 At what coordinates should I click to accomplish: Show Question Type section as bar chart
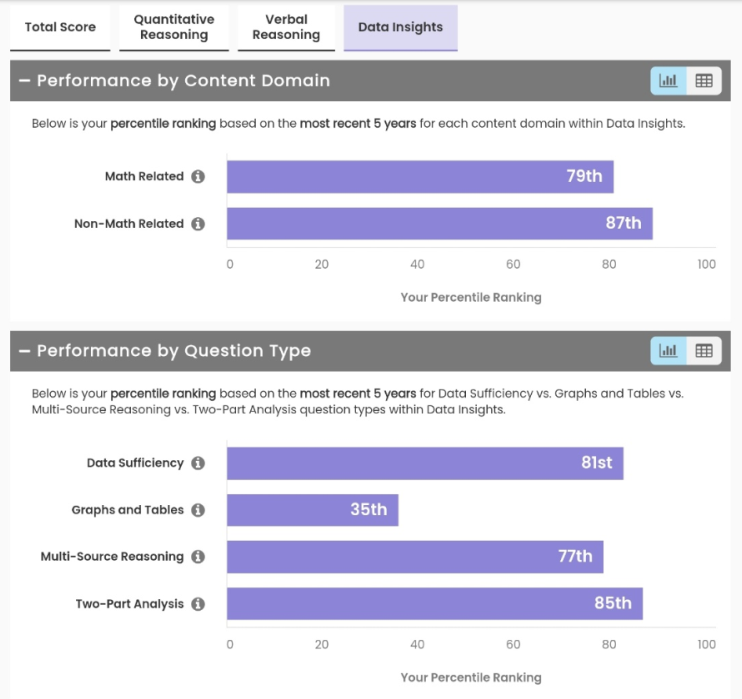point(668,351)
